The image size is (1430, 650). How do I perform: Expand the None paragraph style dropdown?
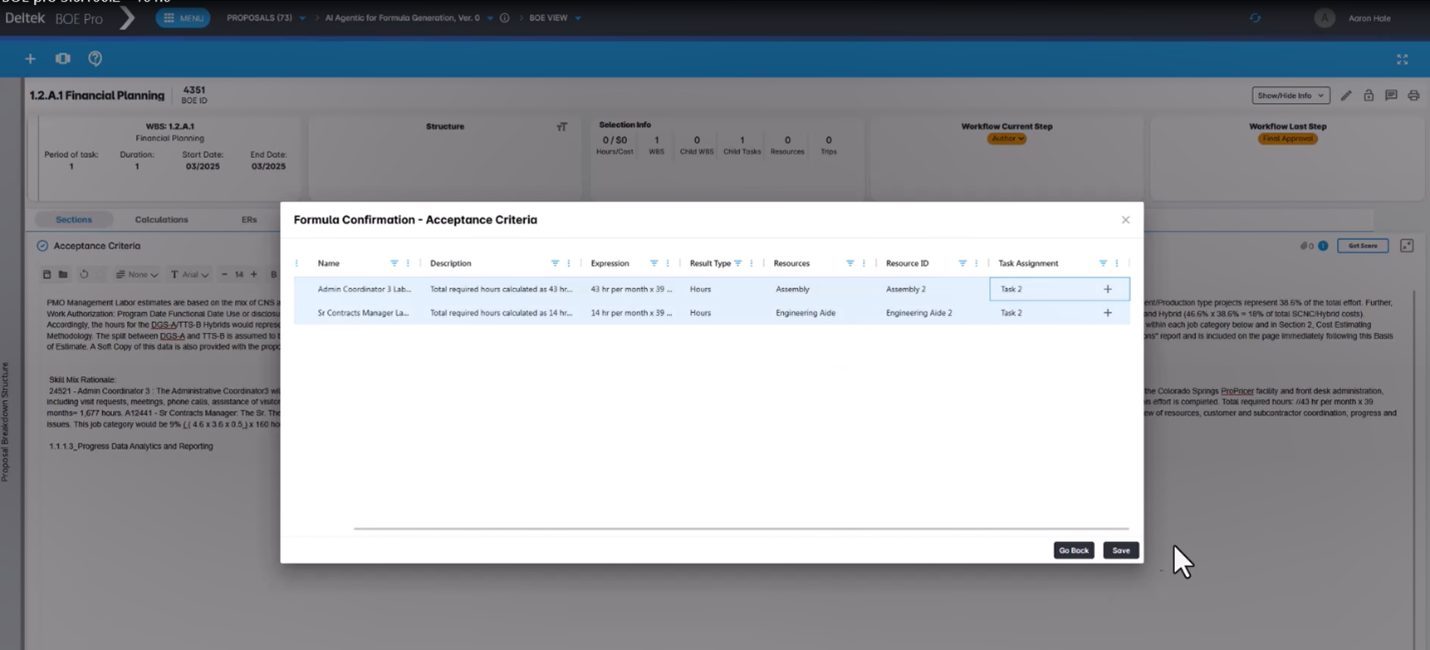(x=136, y=274)
